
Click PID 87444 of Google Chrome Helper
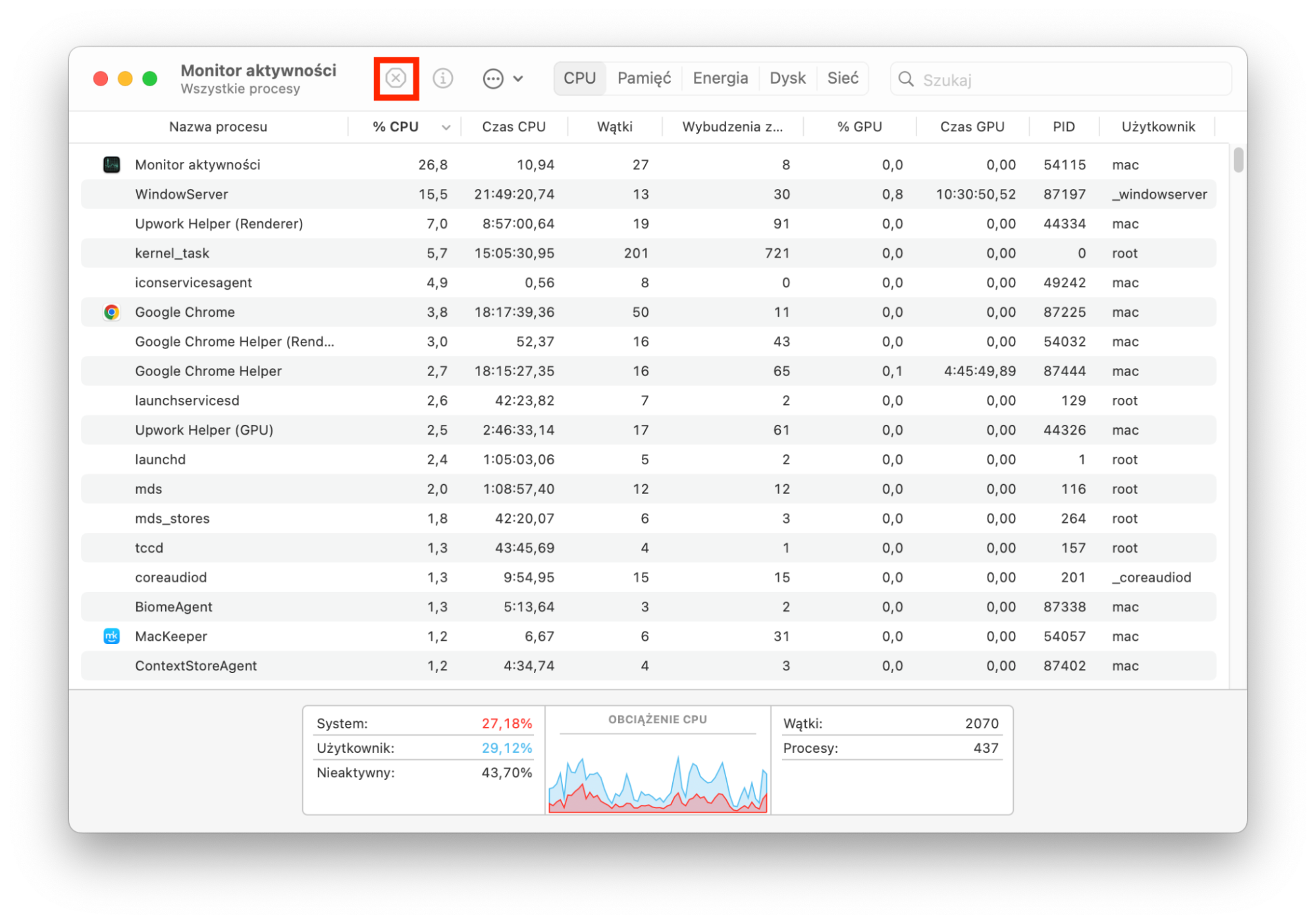[1064, 371]
